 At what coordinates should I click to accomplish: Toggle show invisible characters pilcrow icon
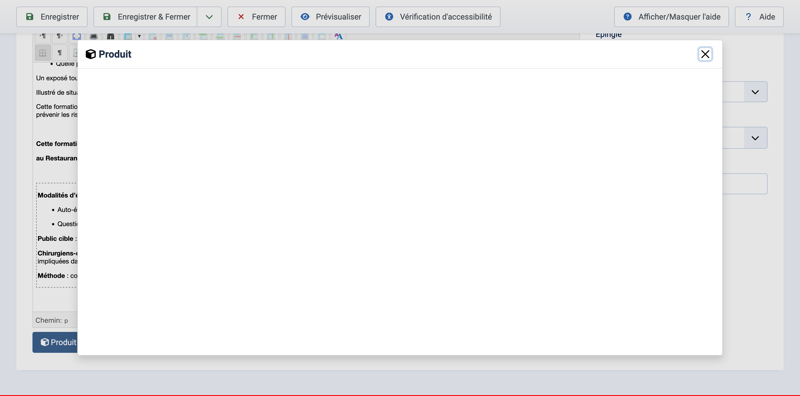click(x=60, y=53)
